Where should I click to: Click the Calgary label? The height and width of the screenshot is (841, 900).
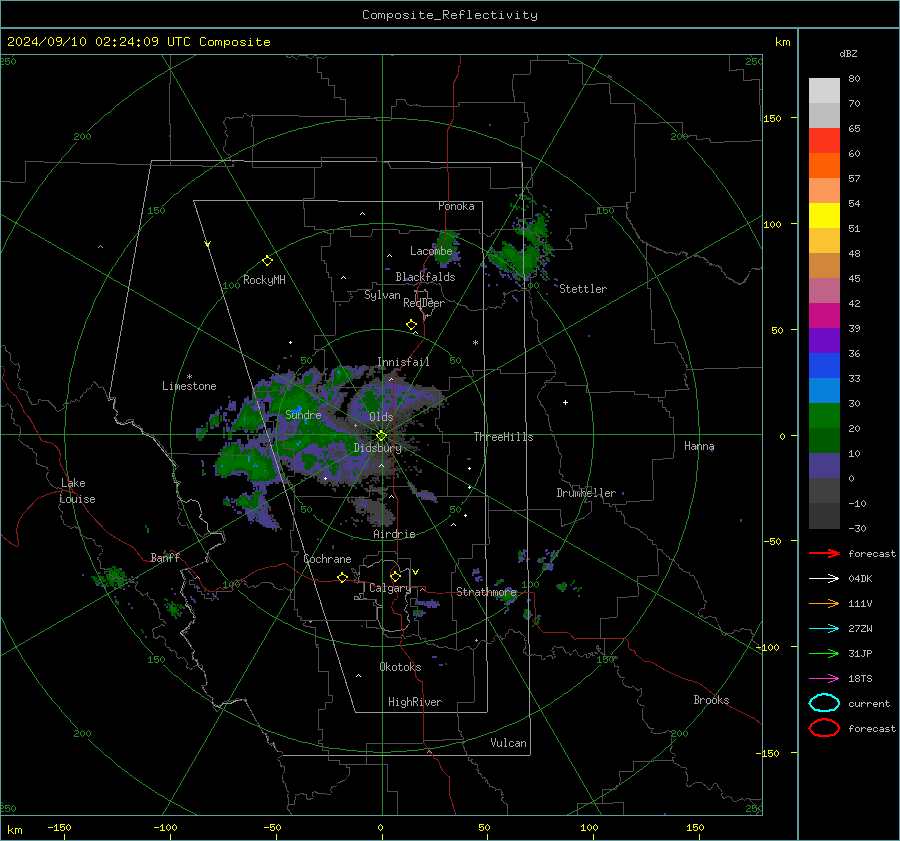coord(390,588)
